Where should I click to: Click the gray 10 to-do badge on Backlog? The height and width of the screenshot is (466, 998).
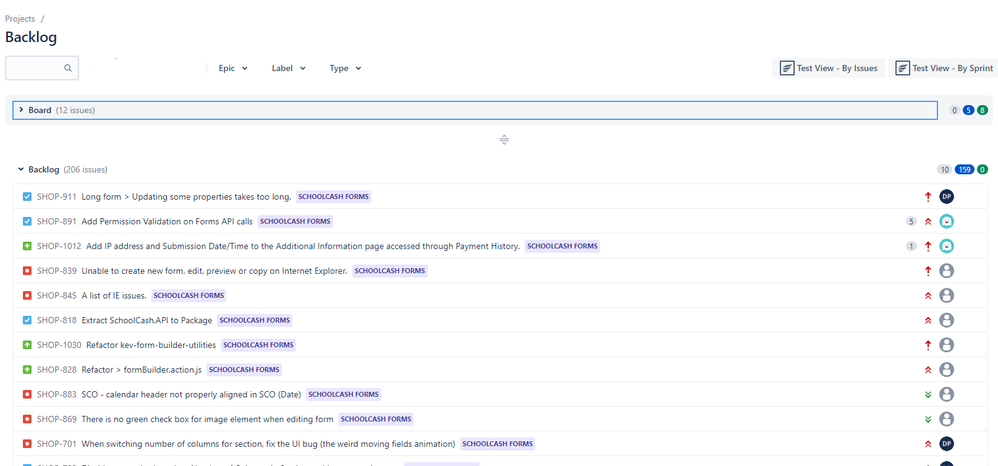click(945, 169)
